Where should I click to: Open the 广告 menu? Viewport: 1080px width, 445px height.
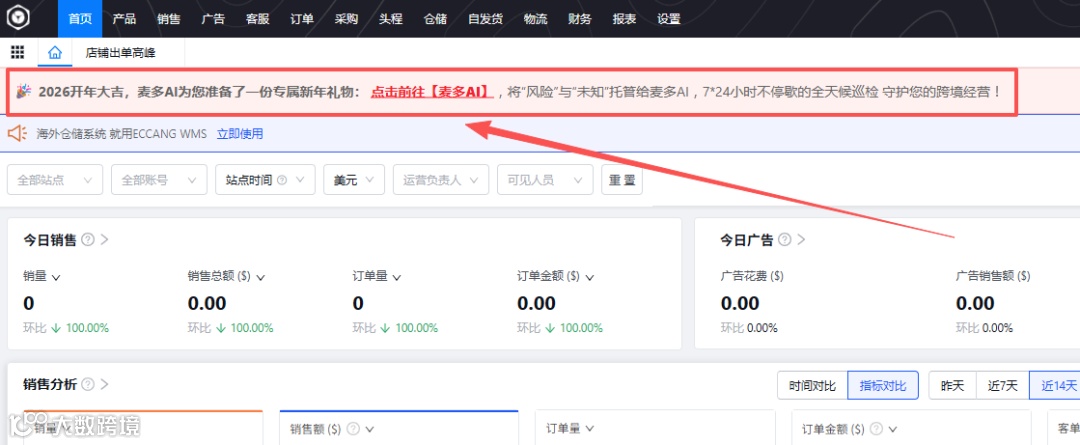213,19
